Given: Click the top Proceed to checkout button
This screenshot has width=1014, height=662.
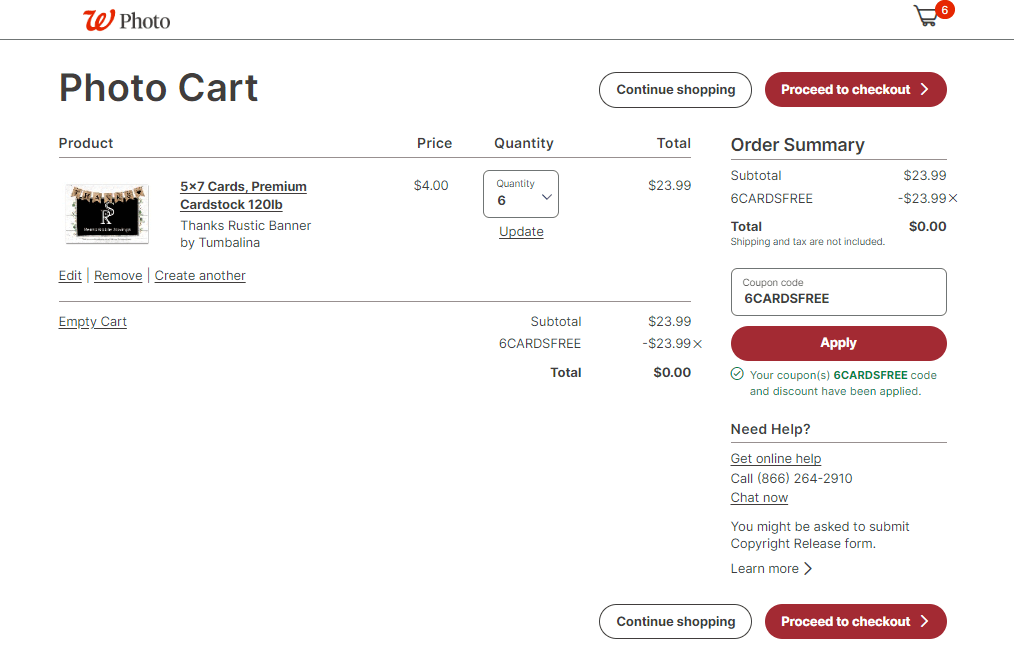Looking at the screenshot, I should pyautogui.click(x=855, y=90).
